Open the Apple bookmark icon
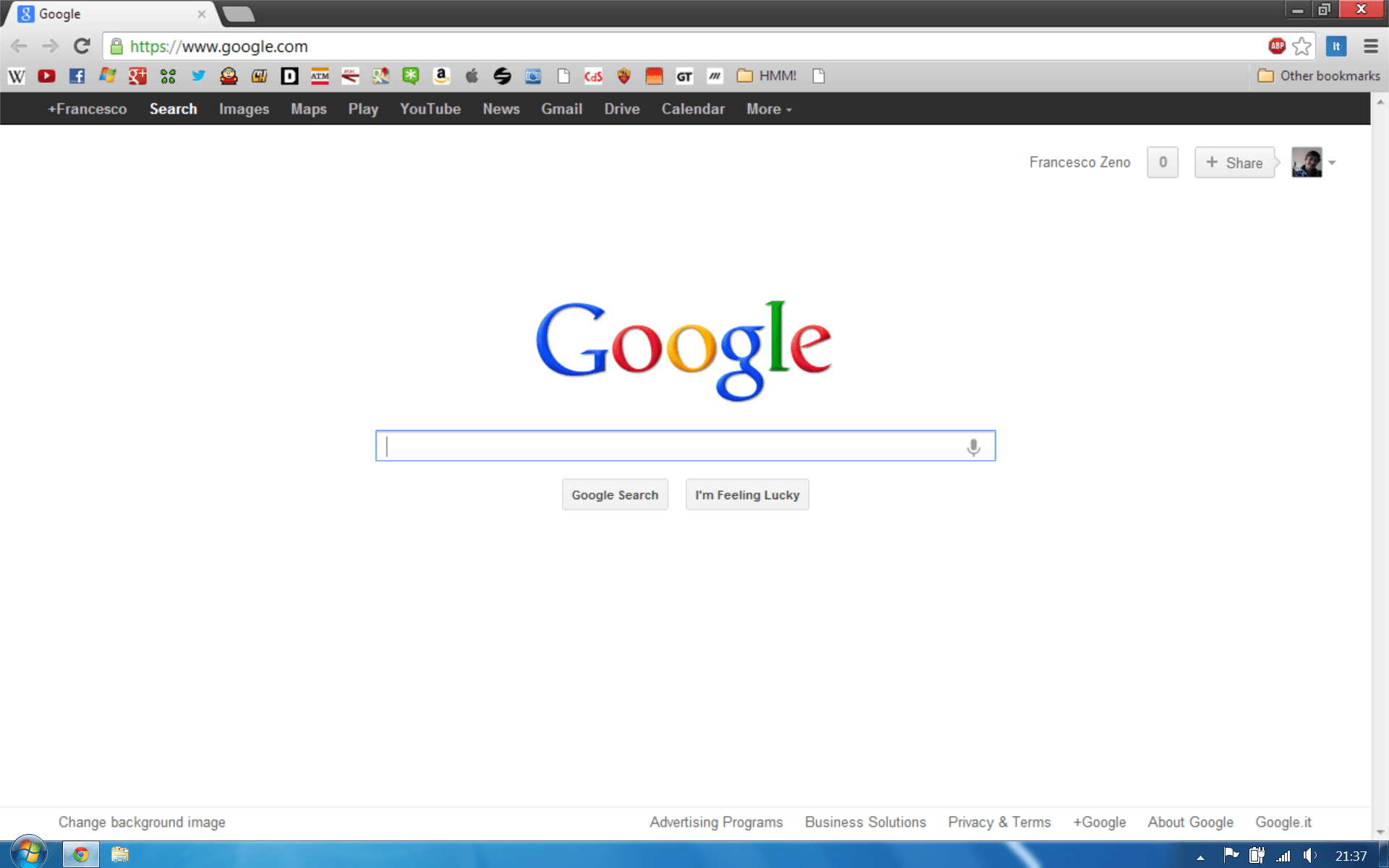The height and width of the screenshot is (868, 1389). click(x=472, y=76)
